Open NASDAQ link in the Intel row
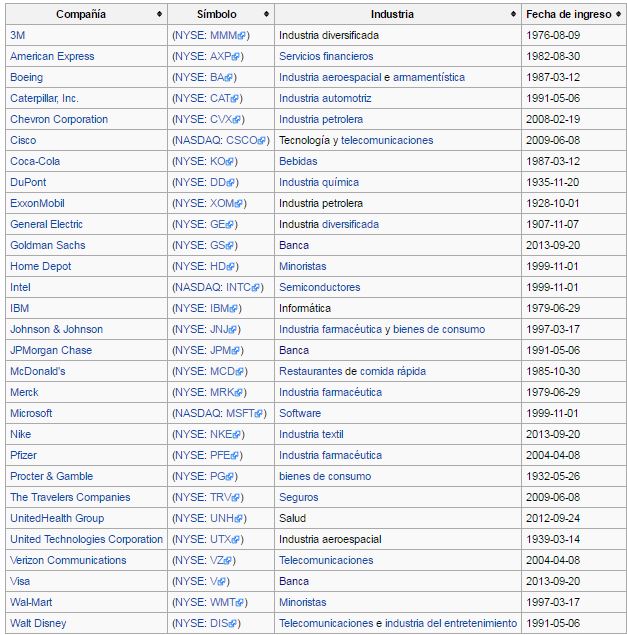 click(x=197, y=287)
